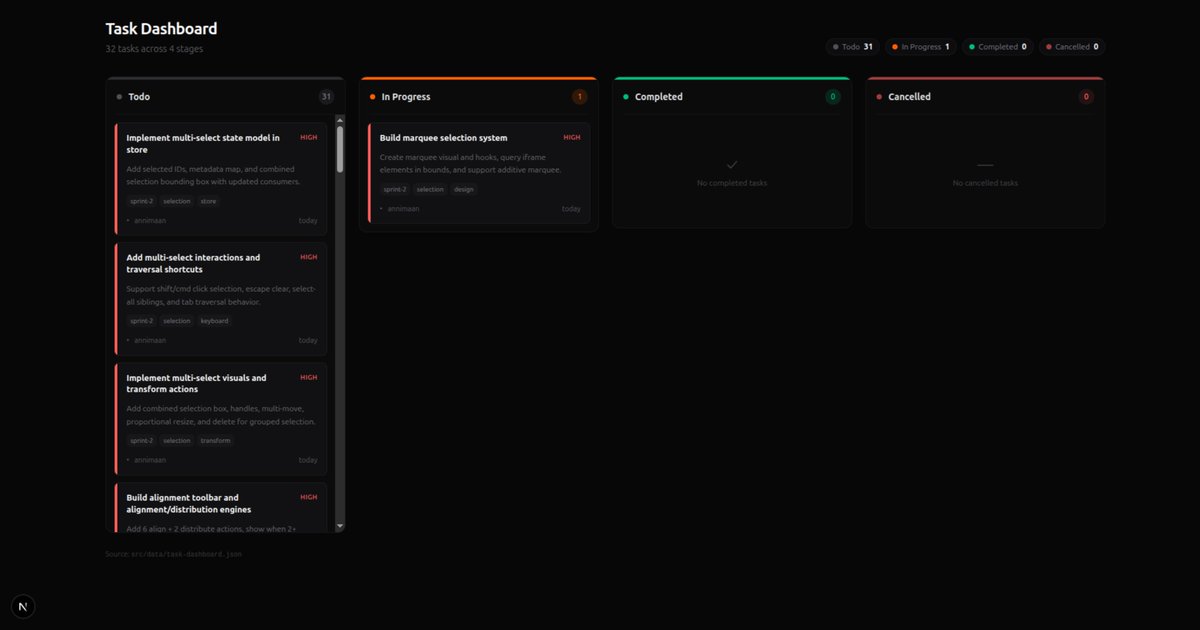
Task: Click HIGH priority label on traversal shortcuts card
Action: [x=309, y=257]
